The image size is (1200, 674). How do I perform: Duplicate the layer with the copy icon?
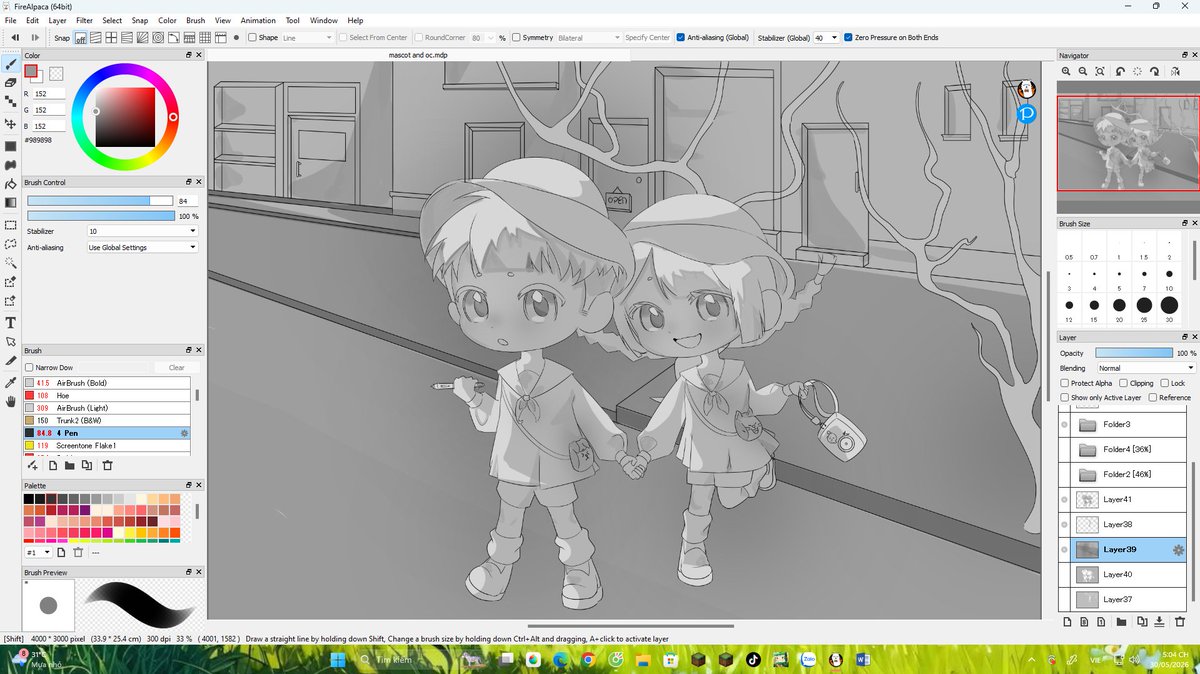(1140, 621)
